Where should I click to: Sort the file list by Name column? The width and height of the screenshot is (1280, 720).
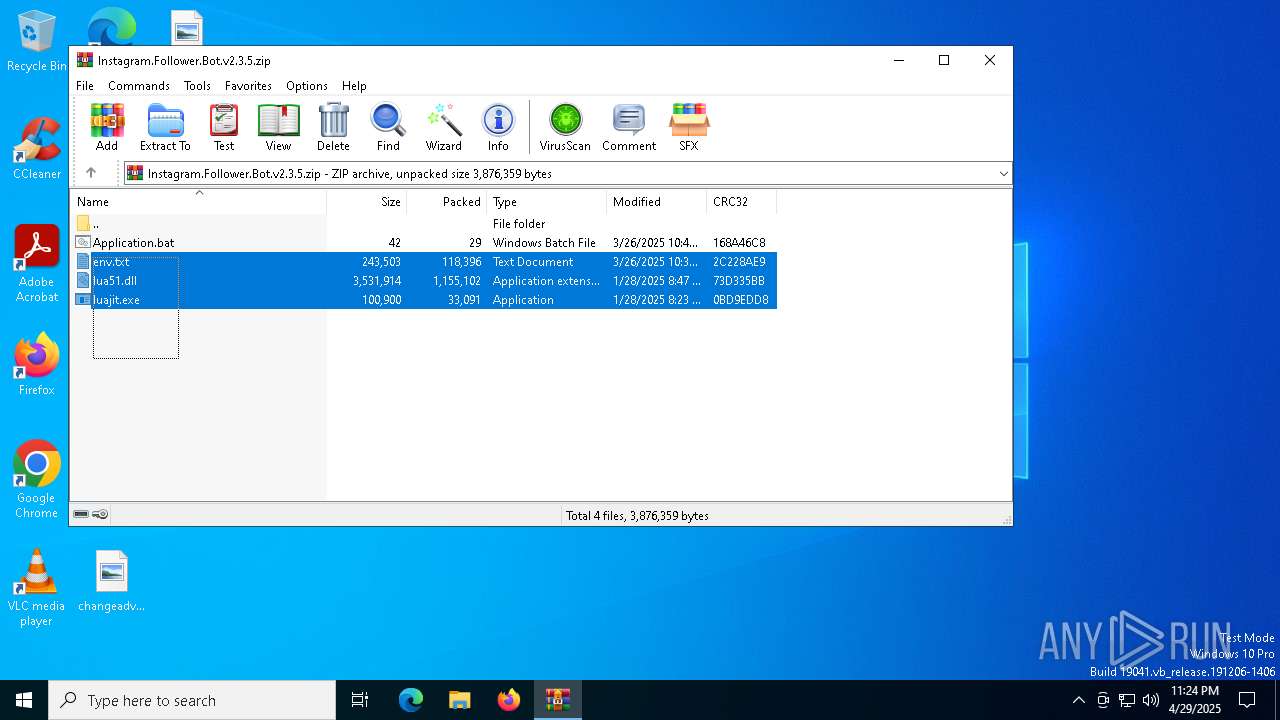click(x=198, y=202)
